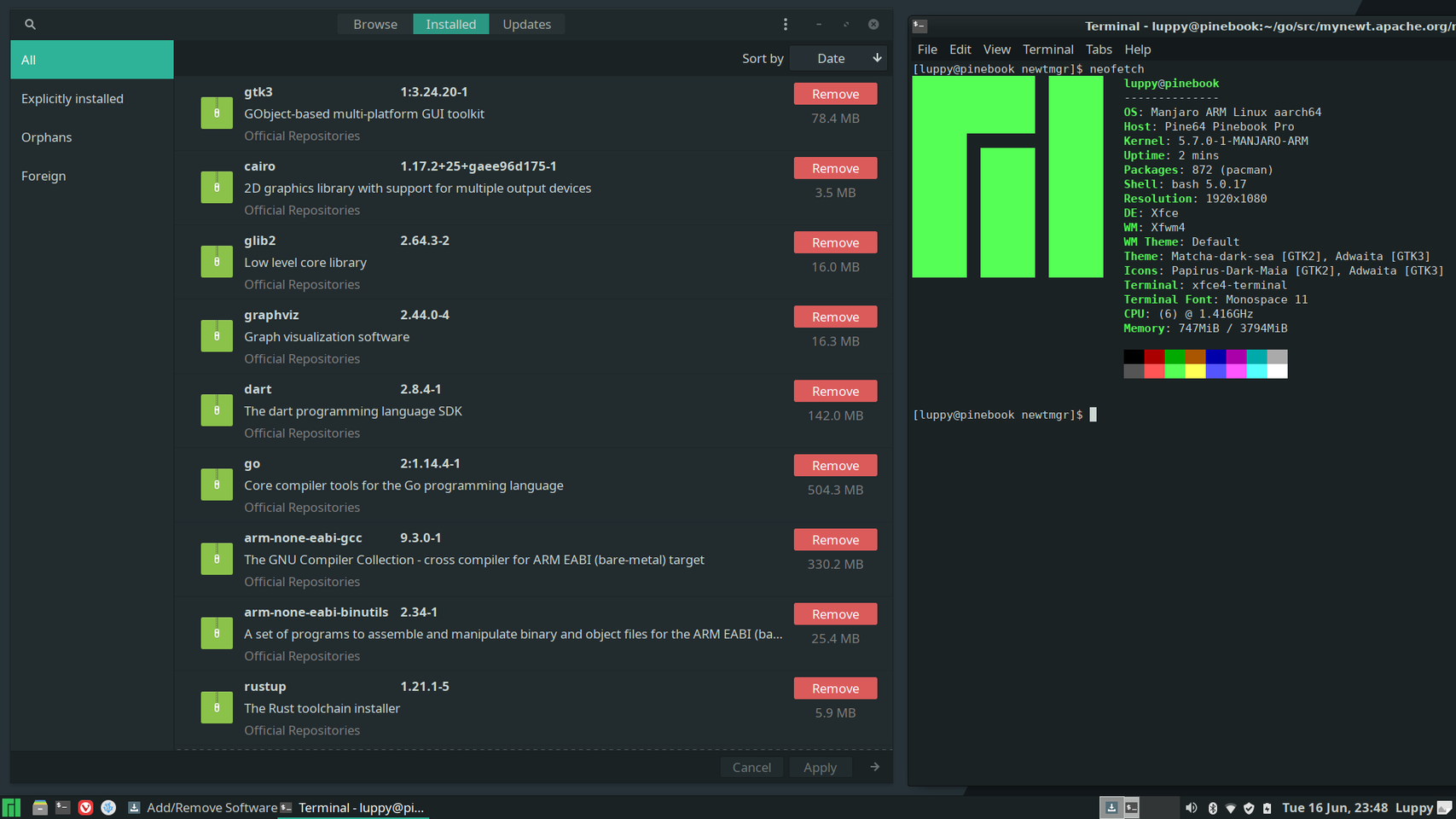Remove the graphviz package
This screenshot has width=1456, height=819.
(835, 317)
